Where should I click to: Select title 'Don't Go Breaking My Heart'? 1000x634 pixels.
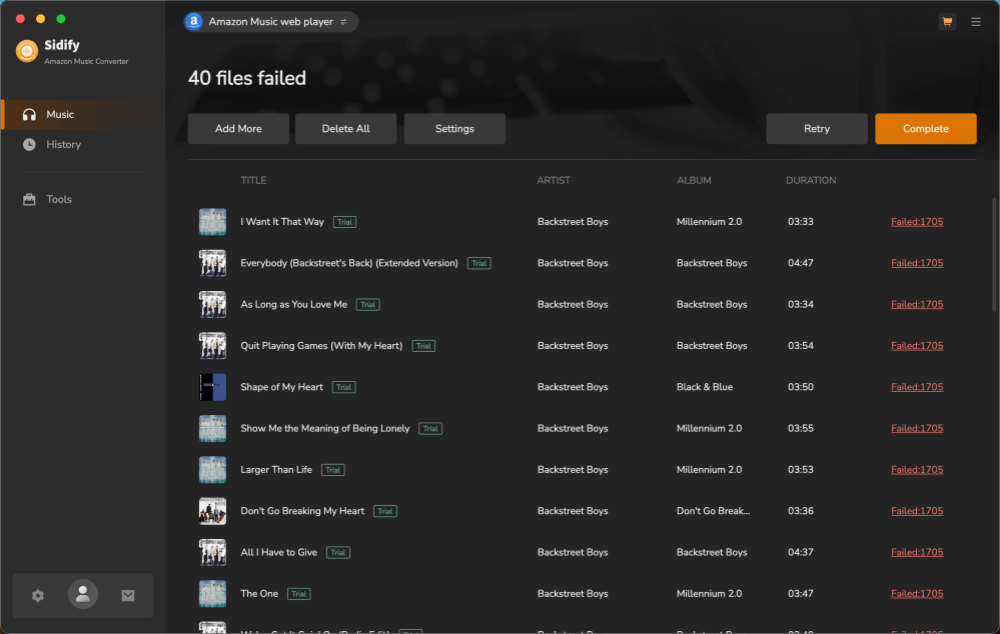click(302, 511)
